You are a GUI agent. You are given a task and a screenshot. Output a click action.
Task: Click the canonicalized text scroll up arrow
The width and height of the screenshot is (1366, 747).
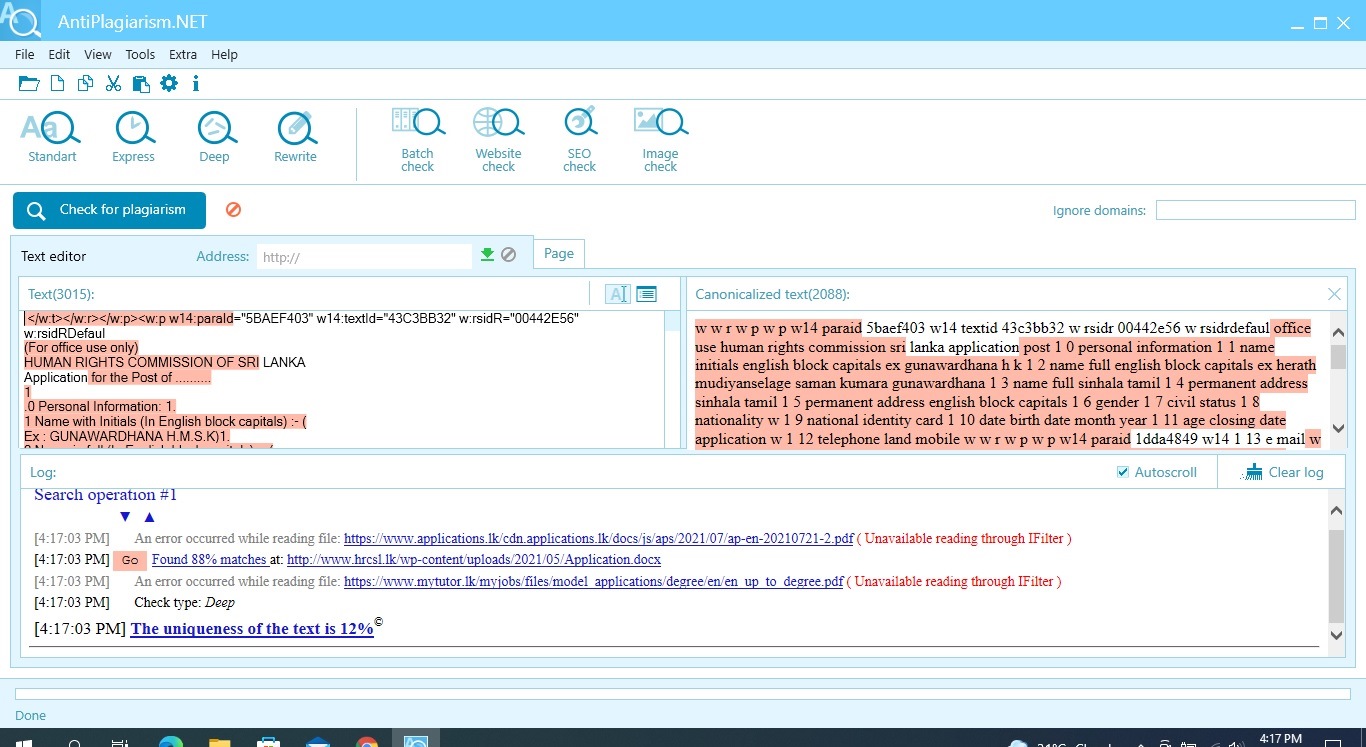(x=1338, y=332)
